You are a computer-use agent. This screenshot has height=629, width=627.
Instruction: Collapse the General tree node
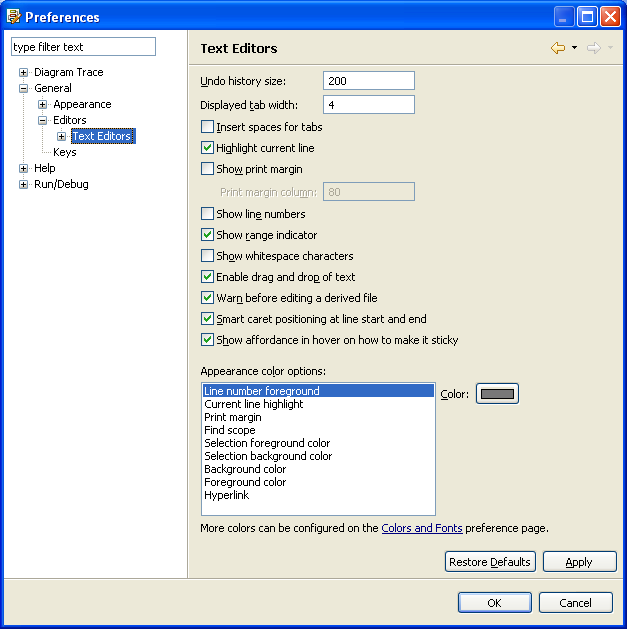coord(23,88)
